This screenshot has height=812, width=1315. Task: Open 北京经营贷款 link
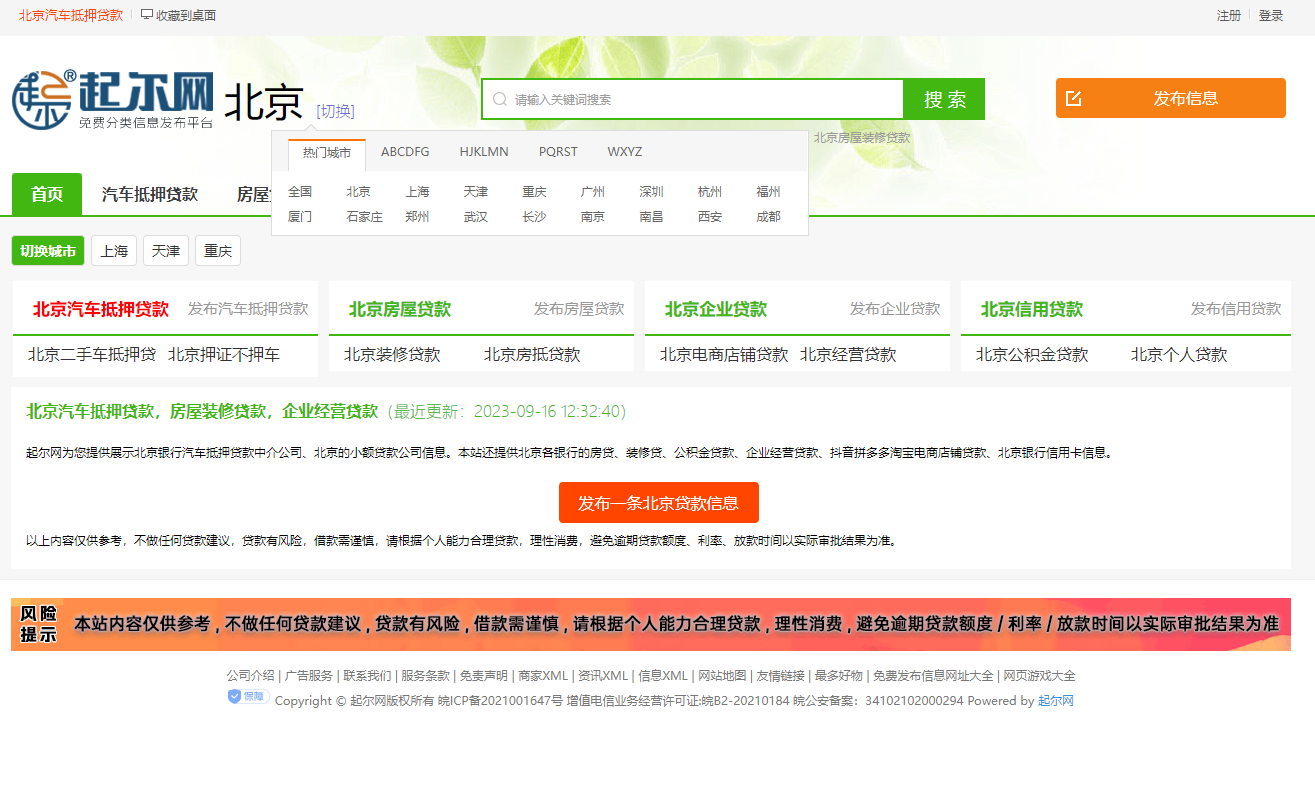coord(848,354)
